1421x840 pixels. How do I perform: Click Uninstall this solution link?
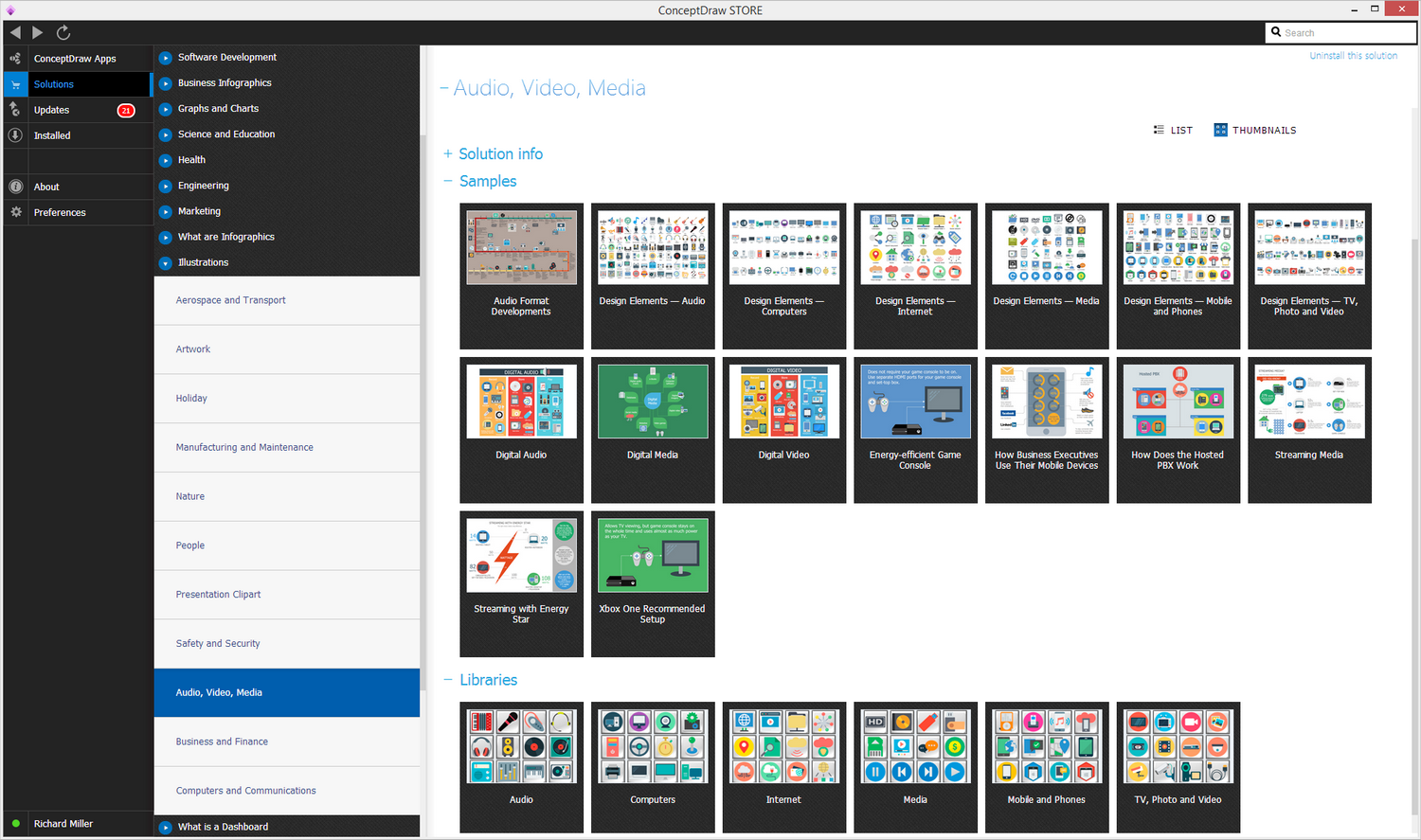click(1353, 56)
